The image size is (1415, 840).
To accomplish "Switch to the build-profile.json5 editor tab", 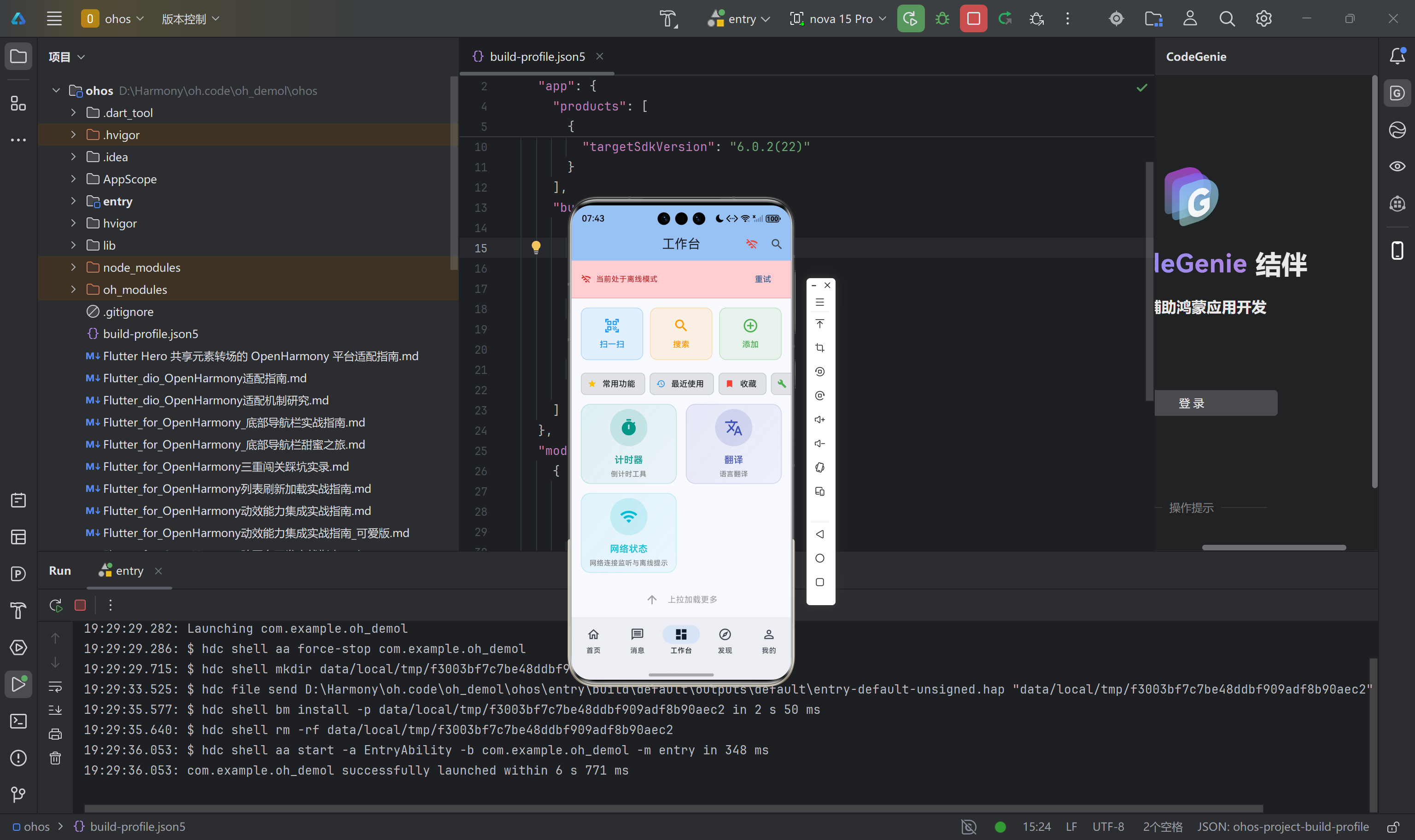I will tap(537, 57).
